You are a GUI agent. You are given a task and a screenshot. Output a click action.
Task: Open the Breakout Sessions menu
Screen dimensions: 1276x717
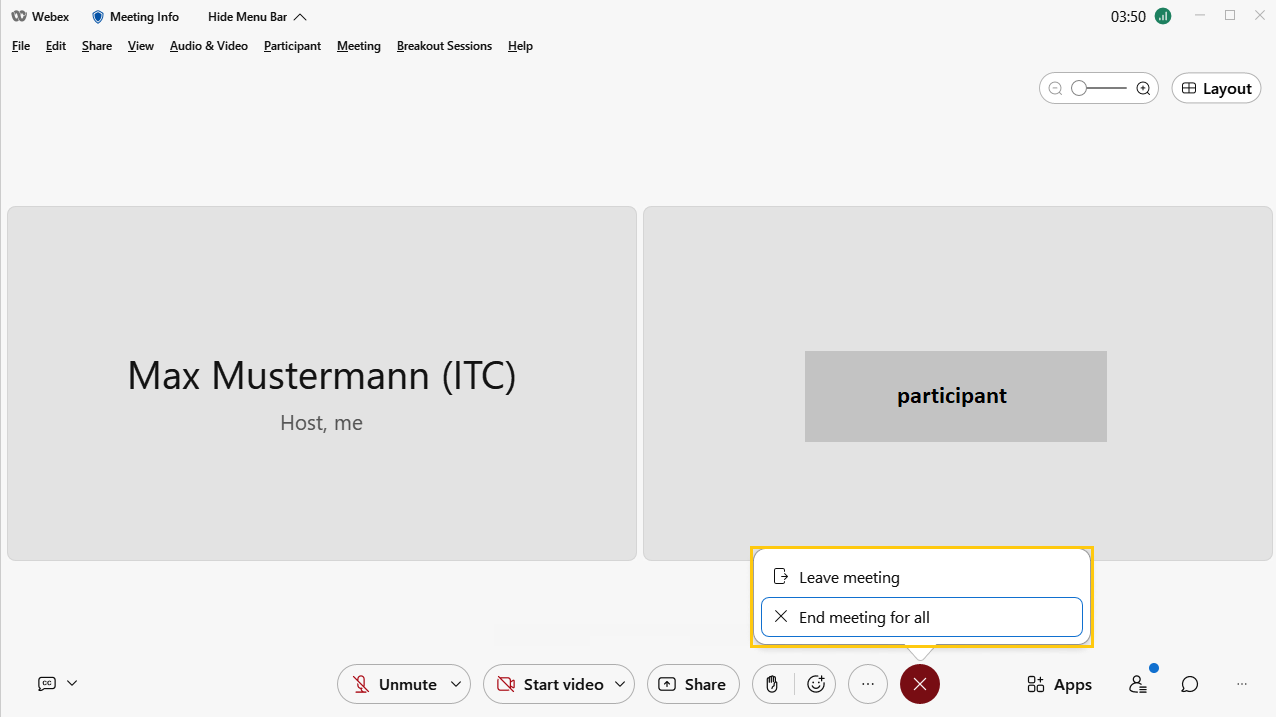click(444, 46)
